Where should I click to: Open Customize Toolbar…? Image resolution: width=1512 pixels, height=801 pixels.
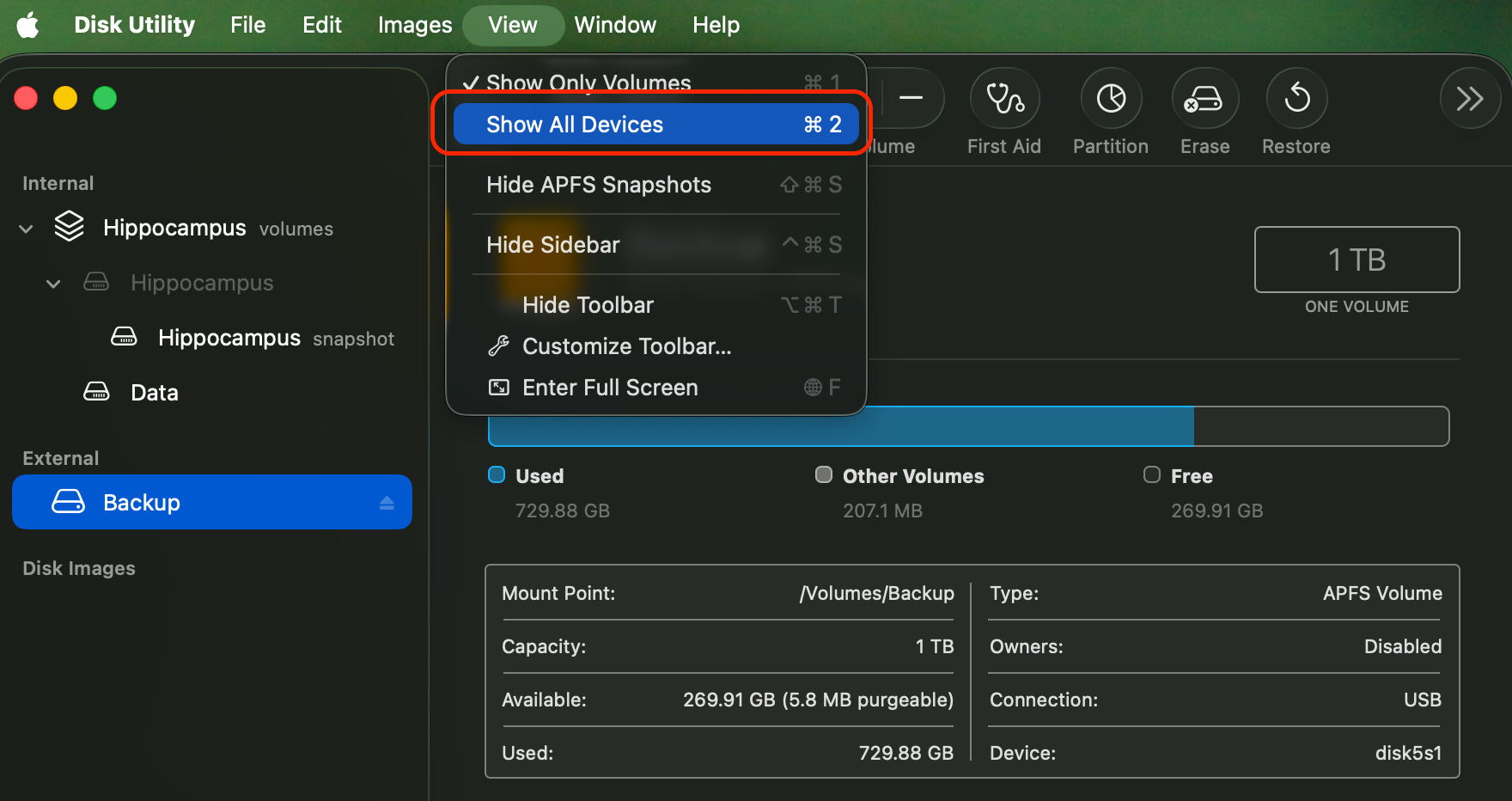(x=656, y=346)
